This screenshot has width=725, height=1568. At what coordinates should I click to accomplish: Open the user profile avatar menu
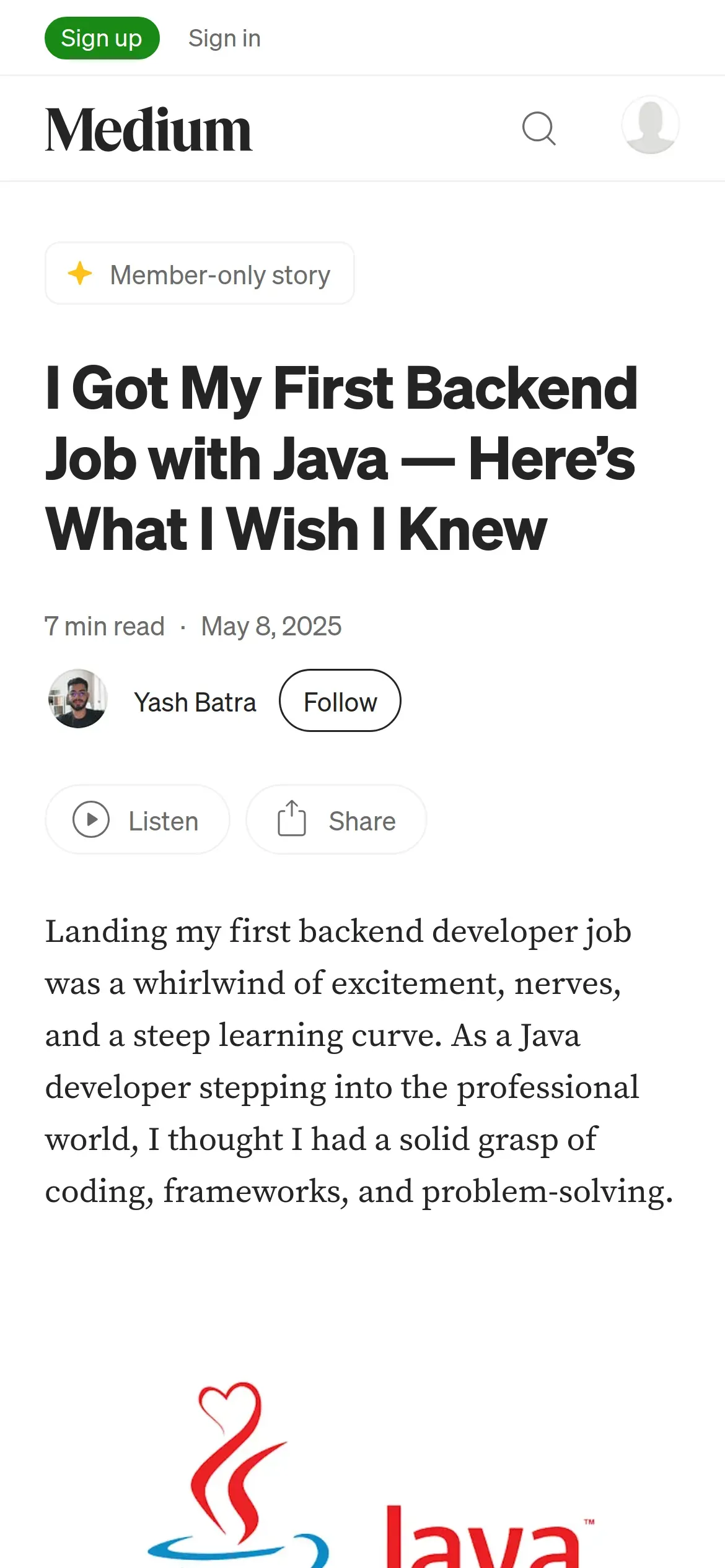650,125
